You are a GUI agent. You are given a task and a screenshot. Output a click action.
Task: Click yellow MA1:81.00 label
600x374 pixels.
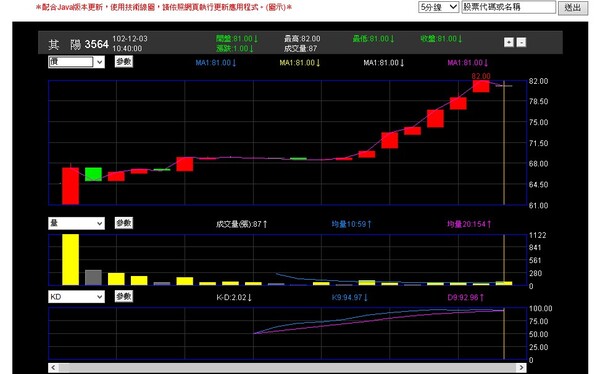(300, 63)
